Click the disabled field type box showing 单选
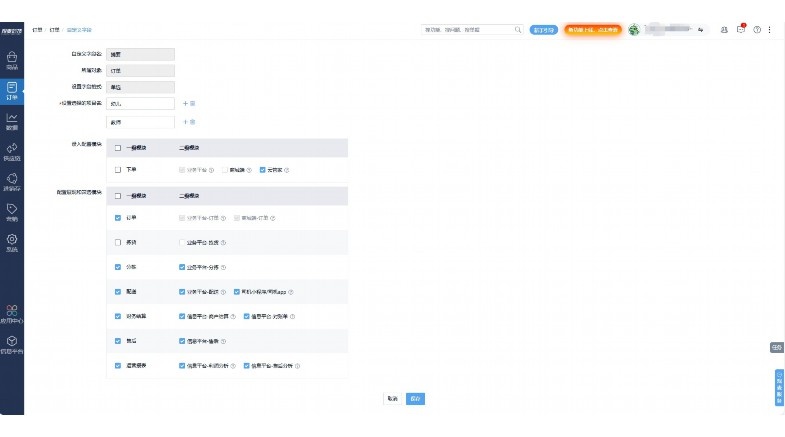The image size is (785, 437). pyautogui.click(x=140, y=87)
